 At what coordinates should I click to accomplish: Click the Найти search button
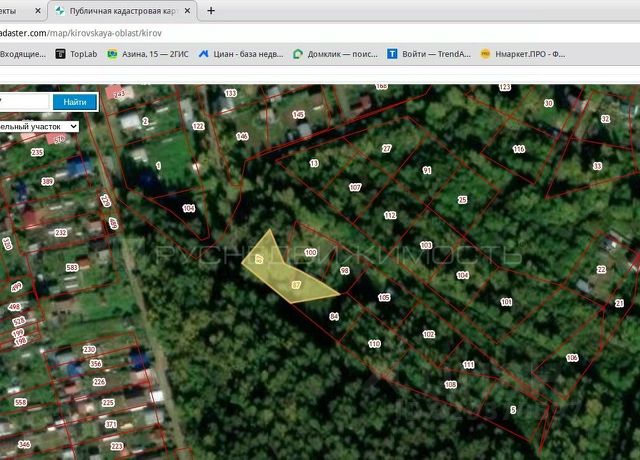[x=75, y=102]
